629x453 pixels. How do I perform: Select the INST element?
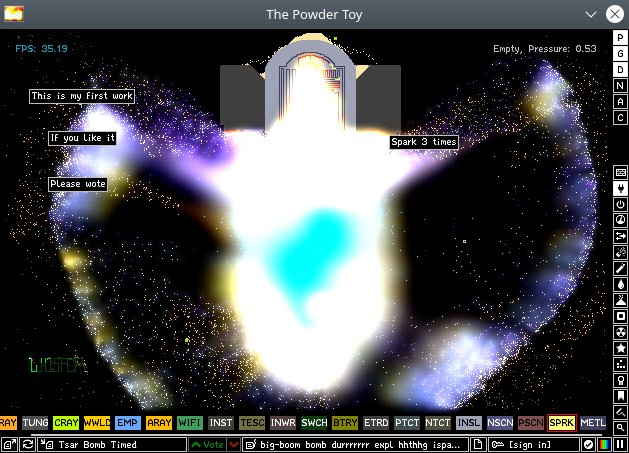221,423
